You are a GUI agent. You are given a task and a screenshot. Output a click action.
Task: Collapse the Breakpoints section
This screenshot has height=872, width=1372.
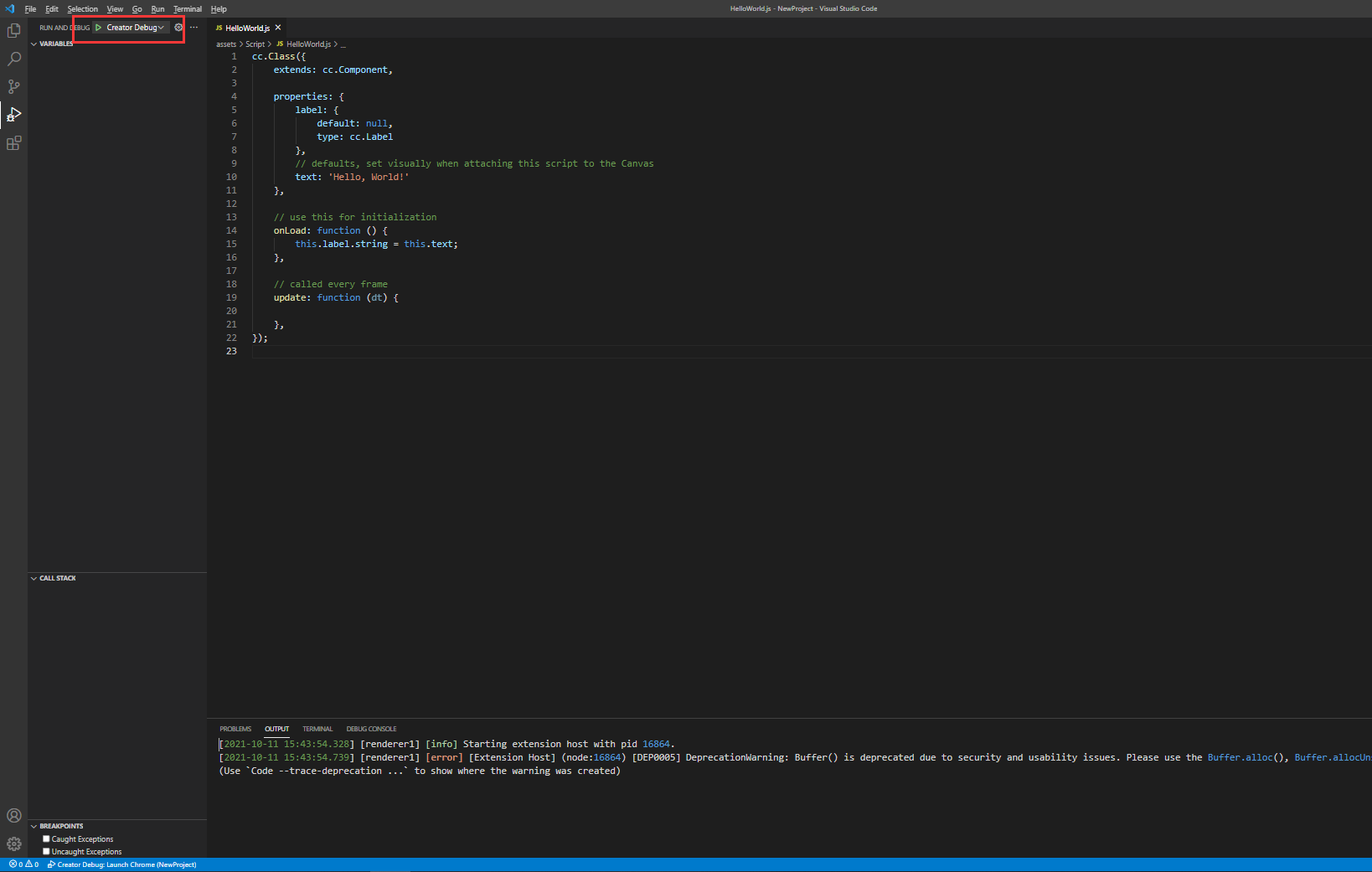tap(60, 826)
